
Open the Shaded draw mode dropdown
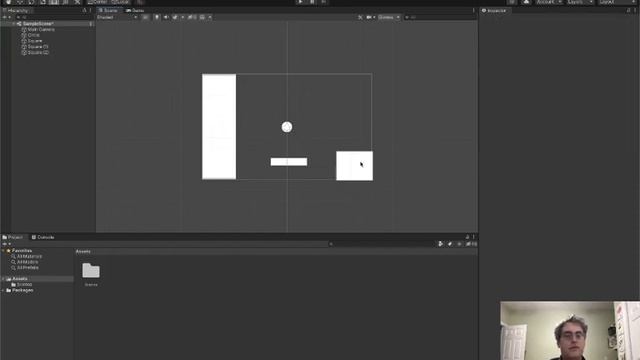tap(117, 18)
